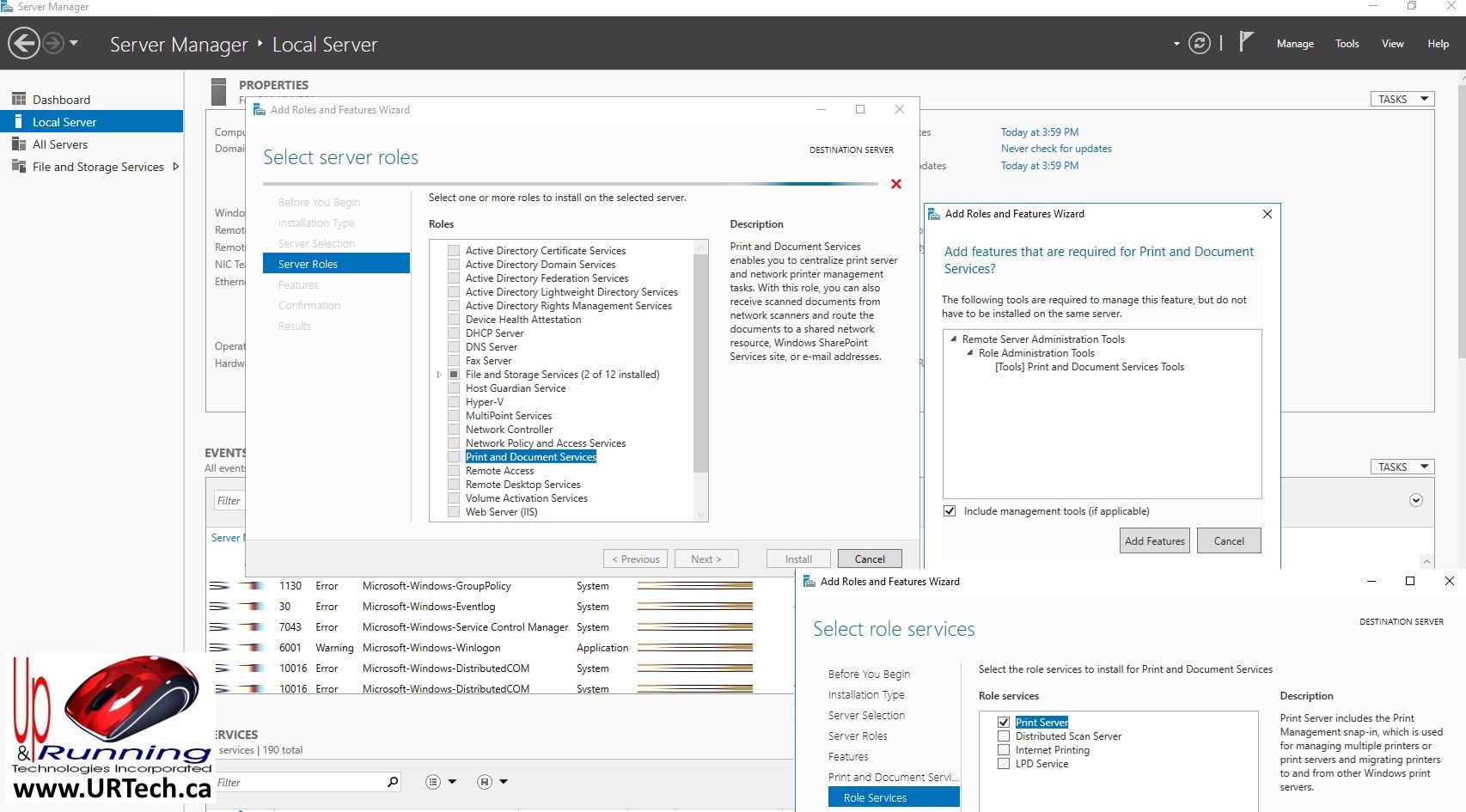Expand File and Storage Services role
Viewport: 1466px width, 812px height.
tap(439, 375)
